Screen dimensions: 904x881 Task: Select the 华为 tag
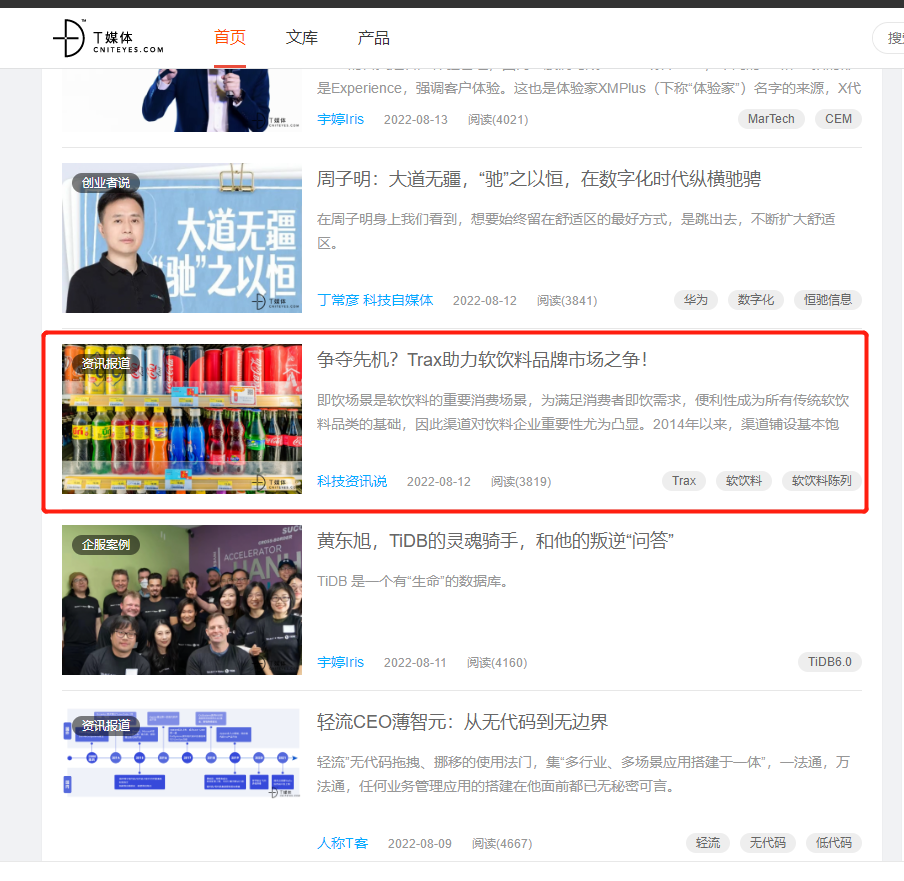click(x=695, y=300)
